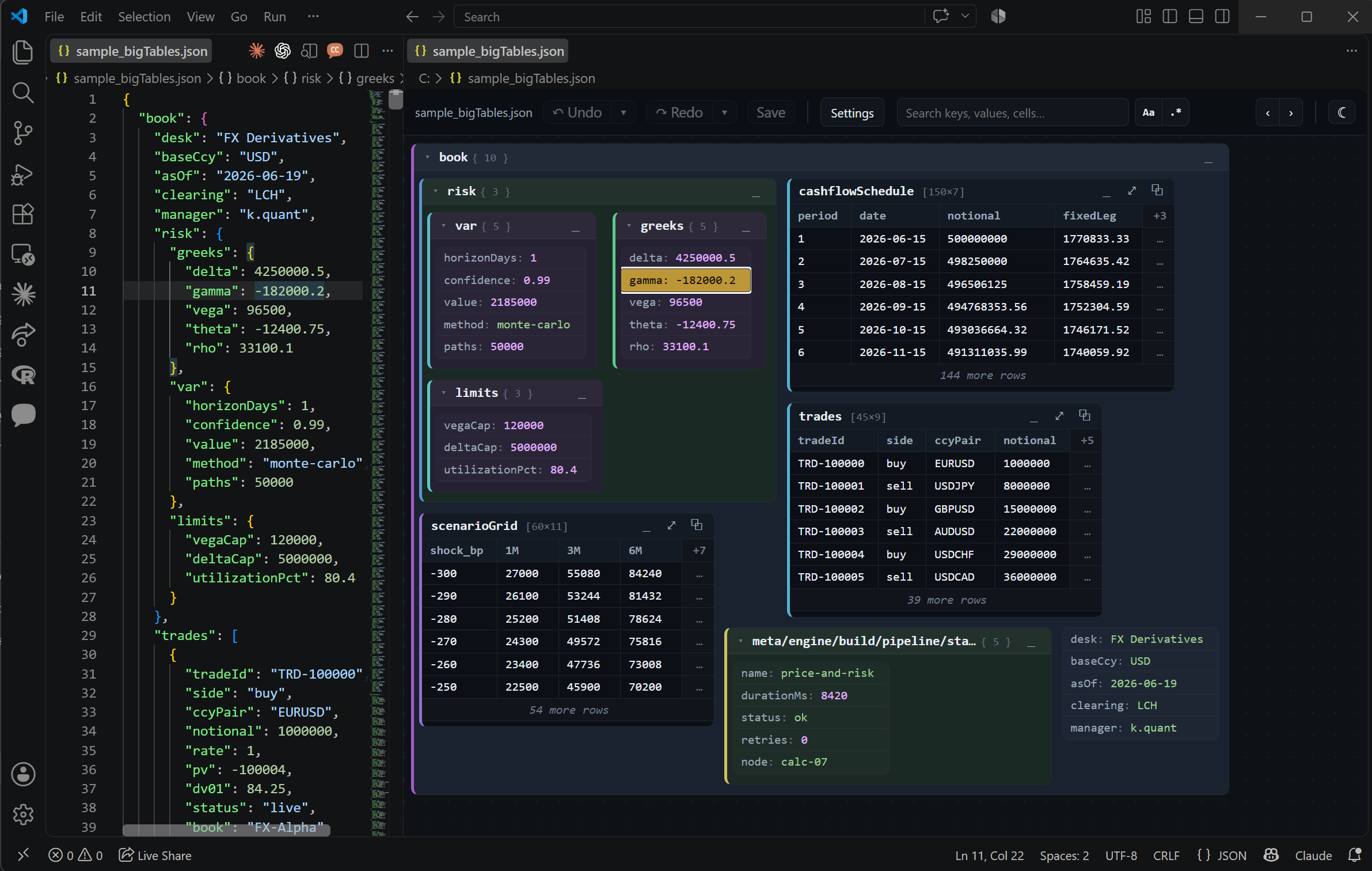
Task: Open the Selection menu
Action: click(144, 17)
